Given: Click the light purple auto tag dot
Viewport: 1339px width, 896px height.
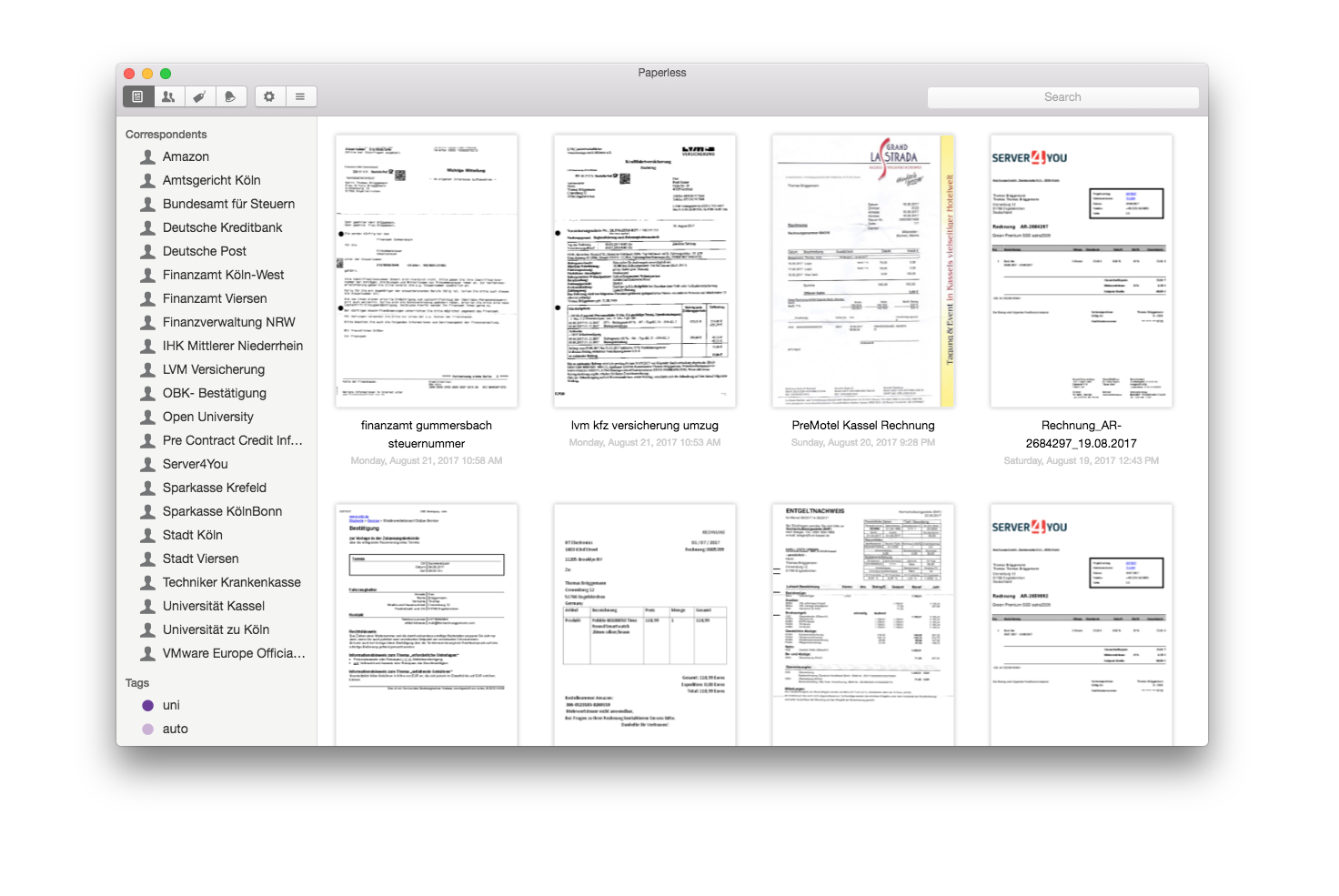Looking at the screenshot, I should pos(148,729).
